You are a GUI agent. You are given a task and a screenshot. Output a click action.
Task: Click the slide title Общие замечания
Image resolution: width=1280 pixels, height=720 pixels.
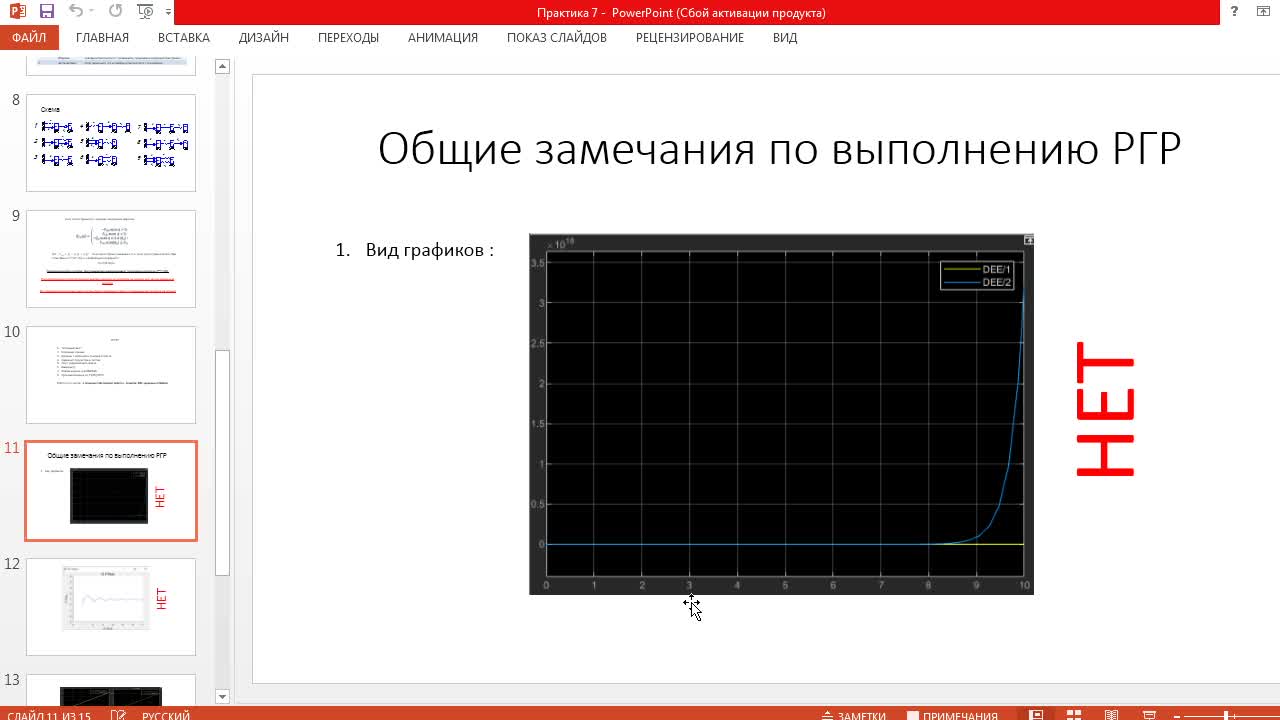coord(780,149)
